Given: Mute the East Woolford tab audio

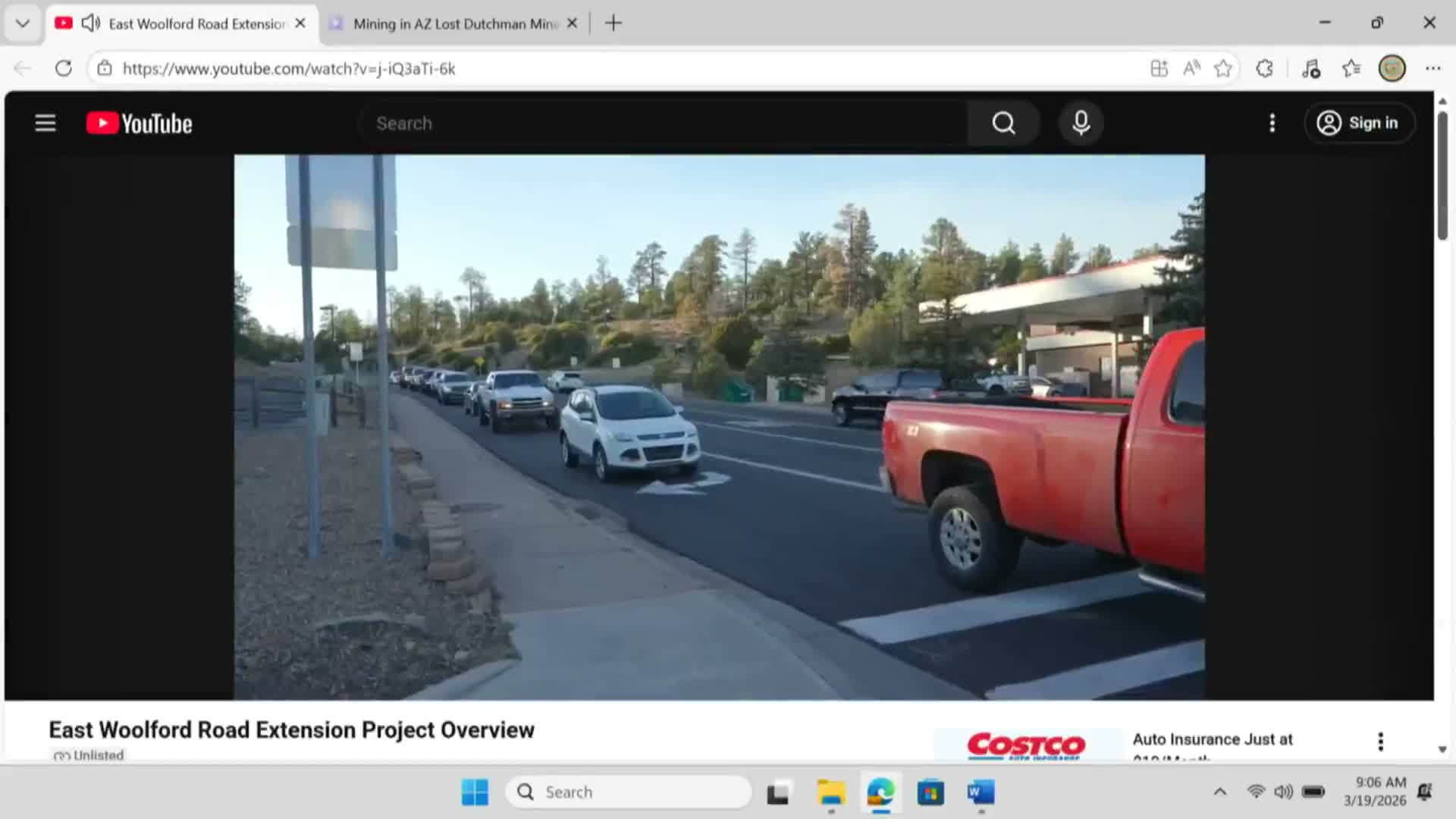Looking at the screenshot, I should point(90,23).
